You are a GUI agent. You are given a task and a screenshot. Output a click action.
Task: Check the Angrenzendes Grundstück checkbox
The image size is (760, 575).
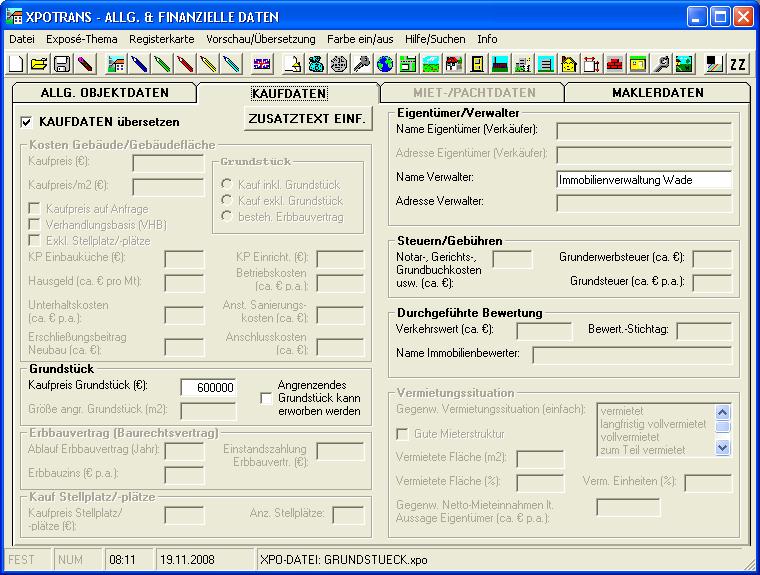(x=266, y=397)
